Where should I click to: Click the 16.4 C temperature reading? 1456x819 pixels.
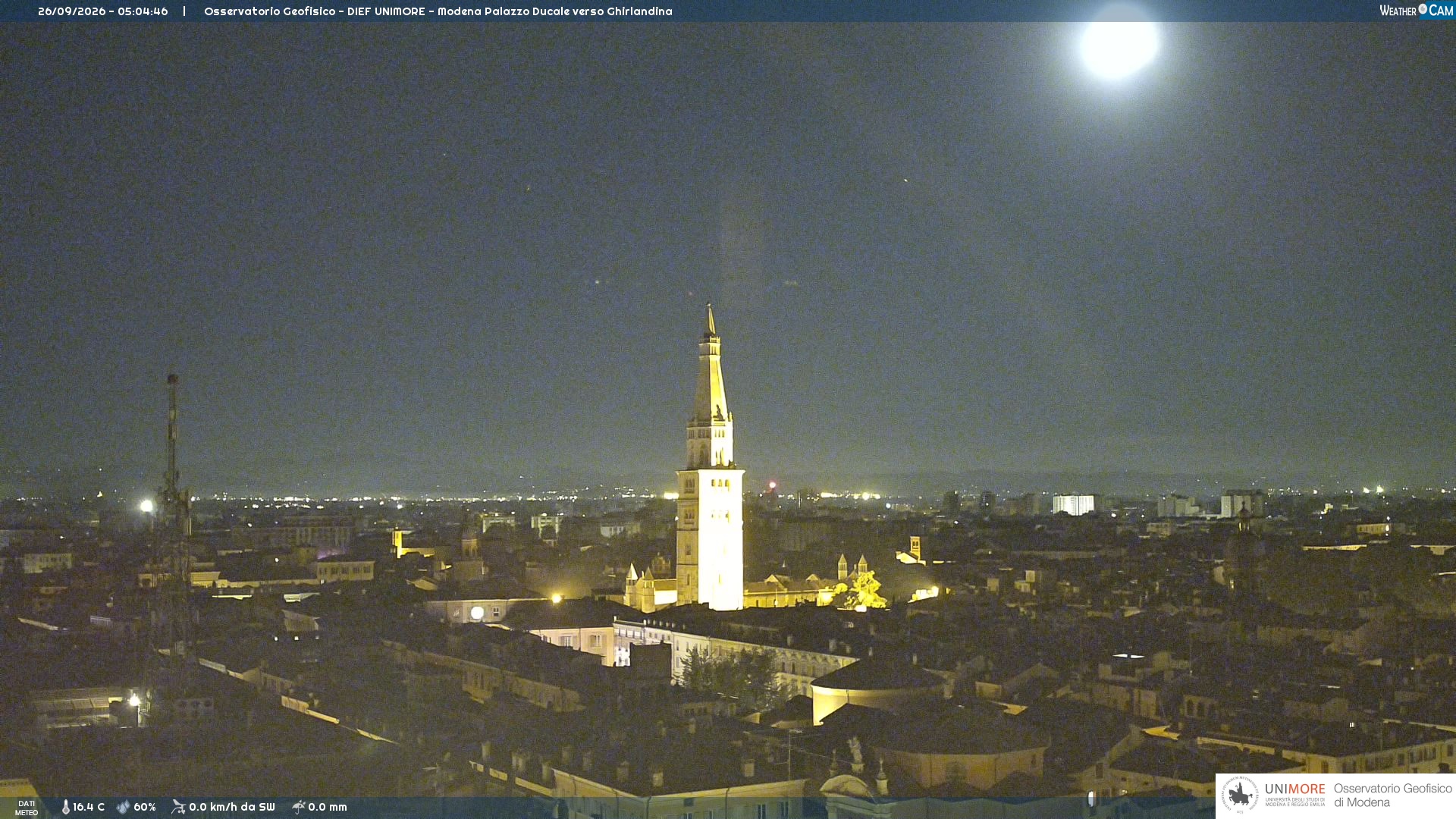coord(89,807)
